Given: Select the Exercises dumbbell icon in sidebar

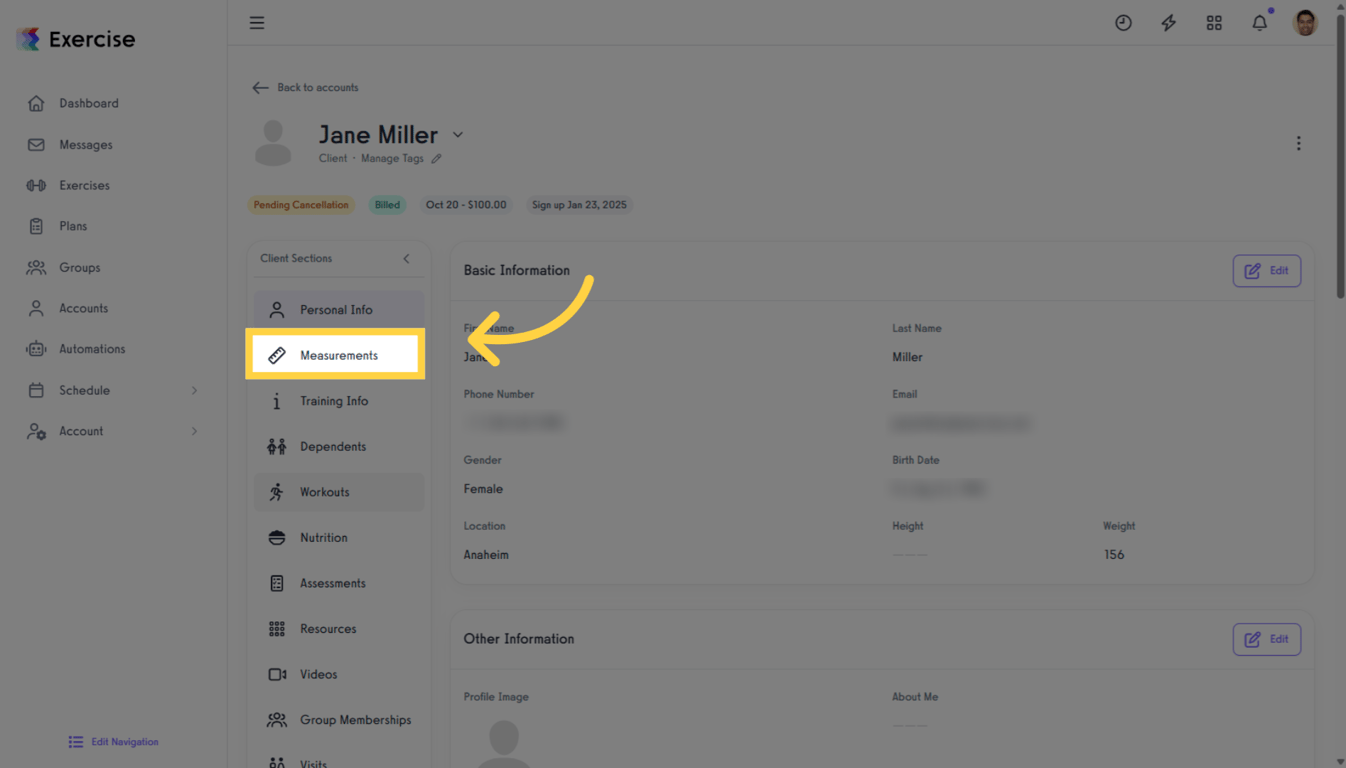Looking at the screenshot, I should (x=36, y=185).
